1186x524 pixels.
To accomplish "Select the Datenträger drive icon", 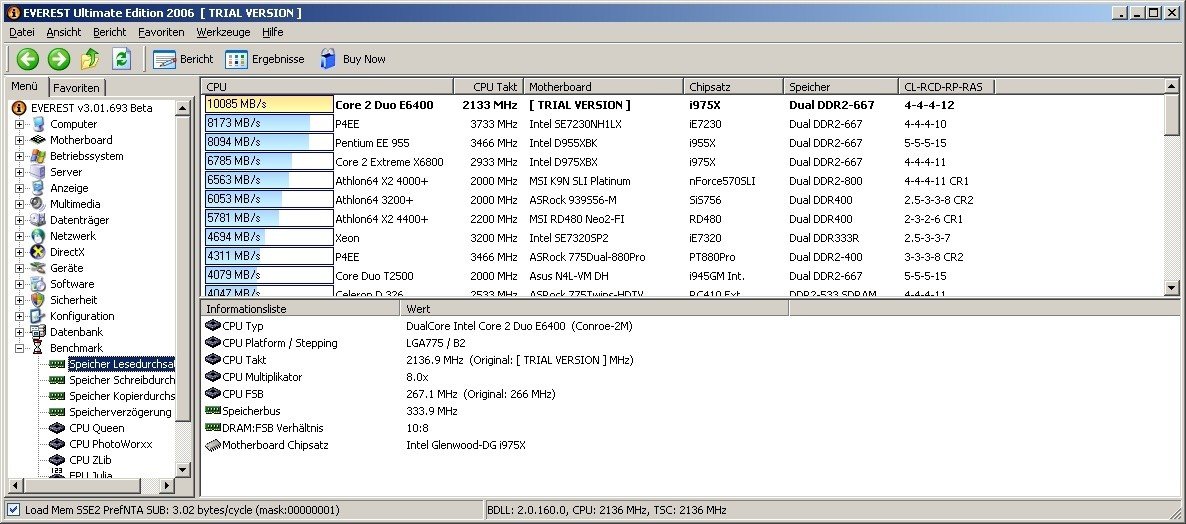I will [x=38, y=220].
